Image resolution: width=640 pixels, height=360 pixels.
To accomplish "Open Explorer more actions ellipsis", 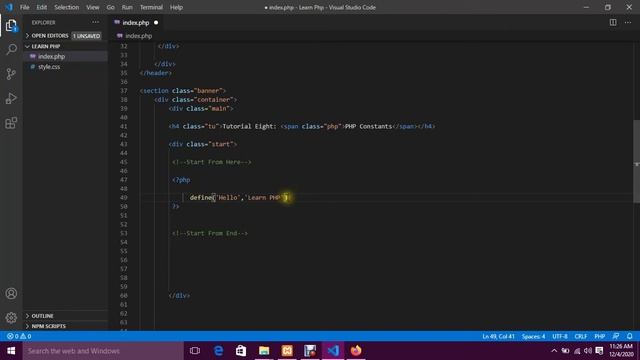I will 96,22.
